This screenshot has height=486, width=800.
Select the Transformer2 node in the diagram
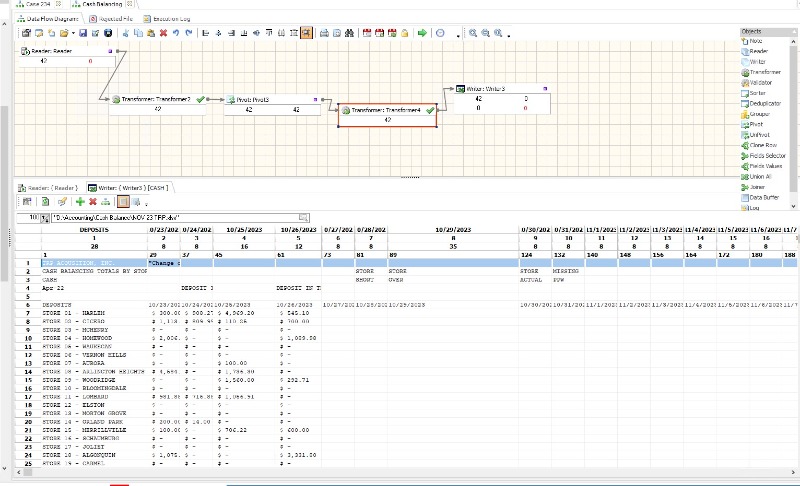(x=158, y=105)
